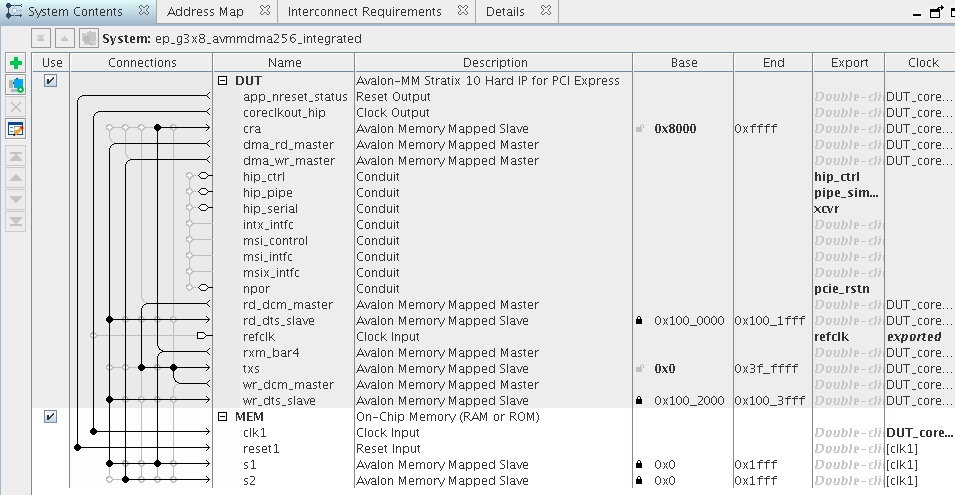Image resolution: width=955 pixels, height=495 pixels.
Task: Click the remove (X) icon in left toolbar
Action: click(16, 107)
